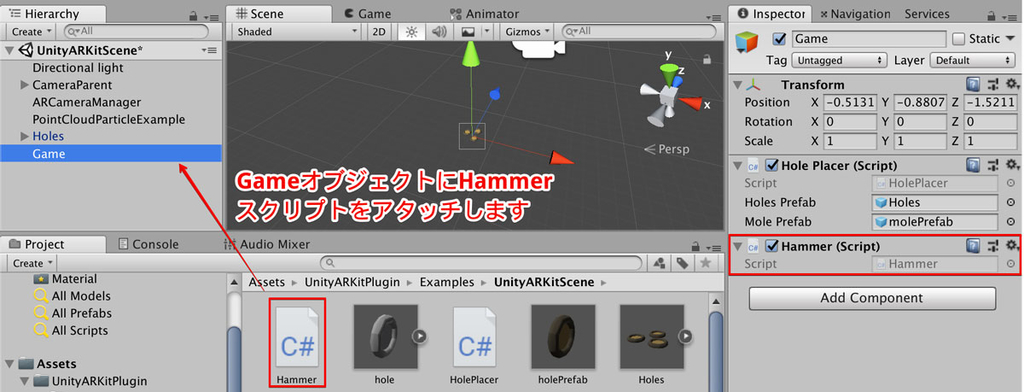The height and width of the screenshot is (392, 1024).
Task: Switch to Animator tab
Action: click(485, 14)
